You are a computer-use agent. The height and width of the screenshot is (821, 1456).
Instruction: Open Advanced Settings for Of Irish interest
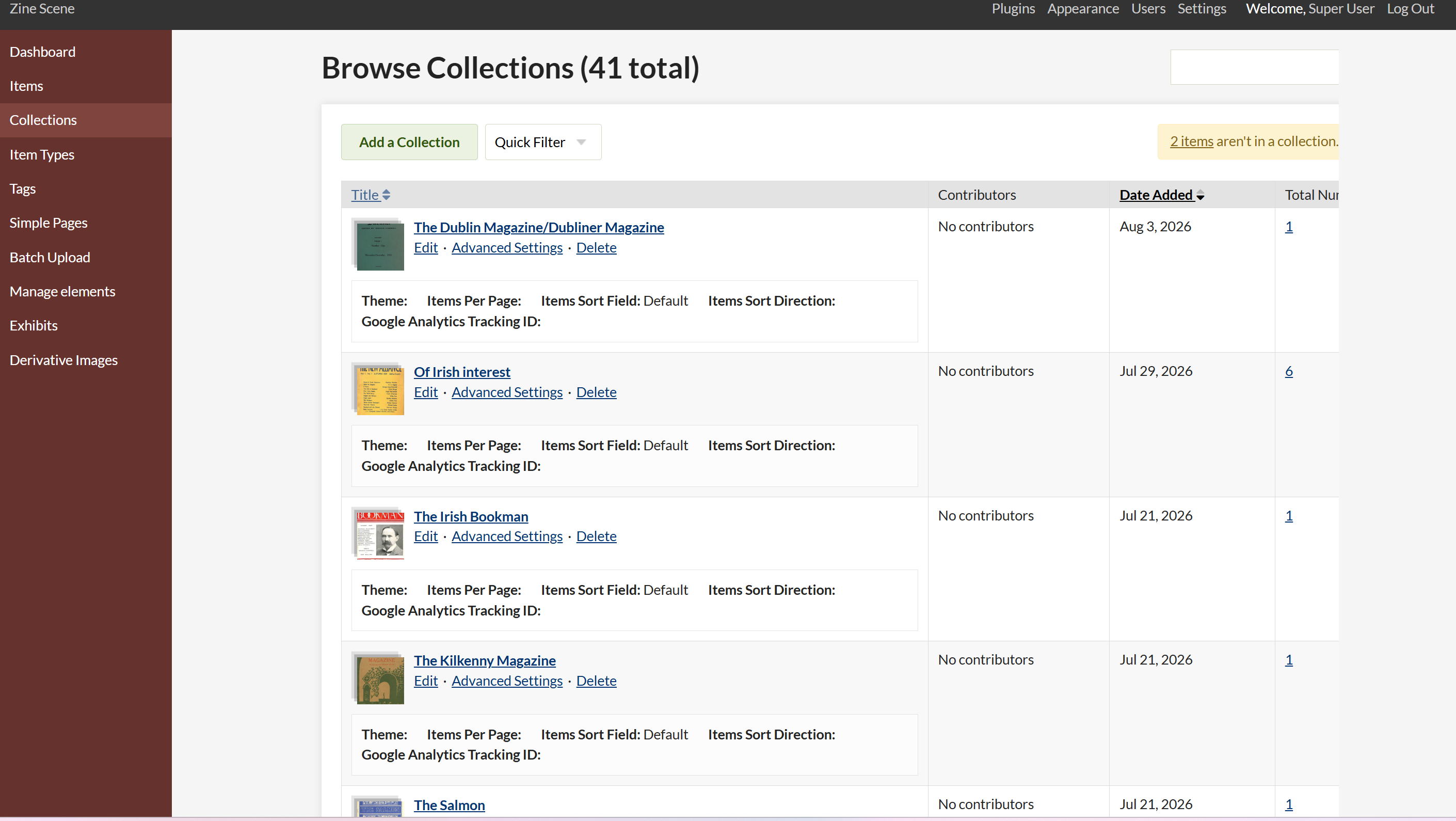click(507, 392)
